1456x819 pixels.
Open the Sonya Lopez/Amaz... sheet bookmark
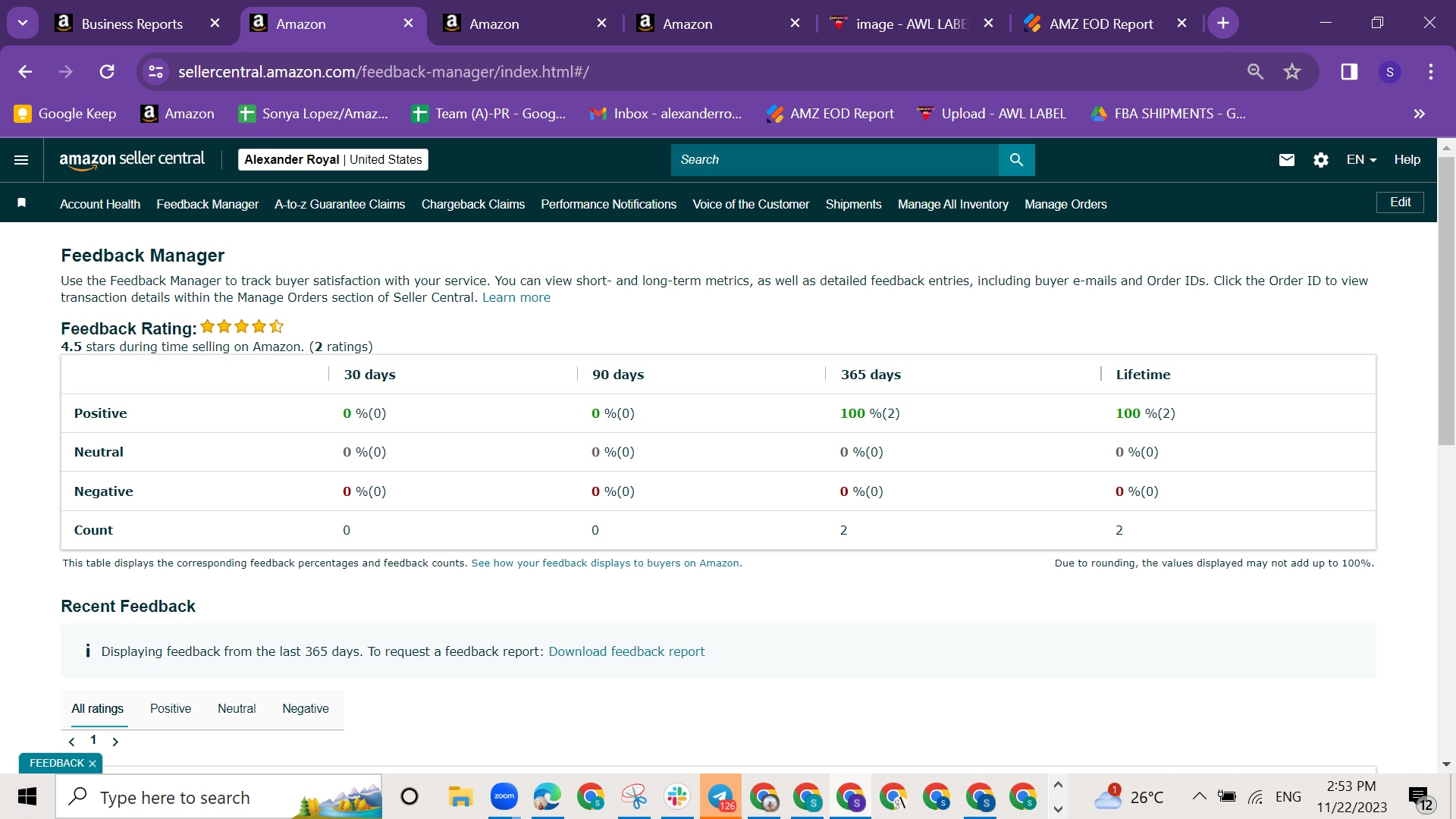click(x=313, y=114)
